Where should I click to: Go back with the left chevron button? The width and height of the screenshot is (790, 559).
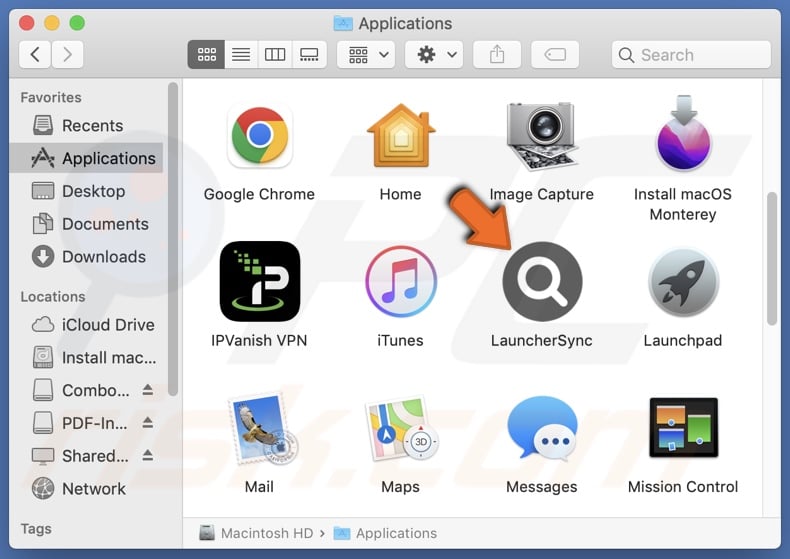pos(35,54)
